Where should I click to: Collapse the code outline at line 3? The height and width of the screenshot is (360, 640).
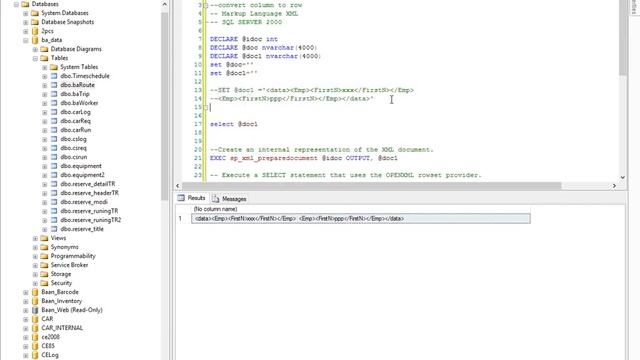206,5
